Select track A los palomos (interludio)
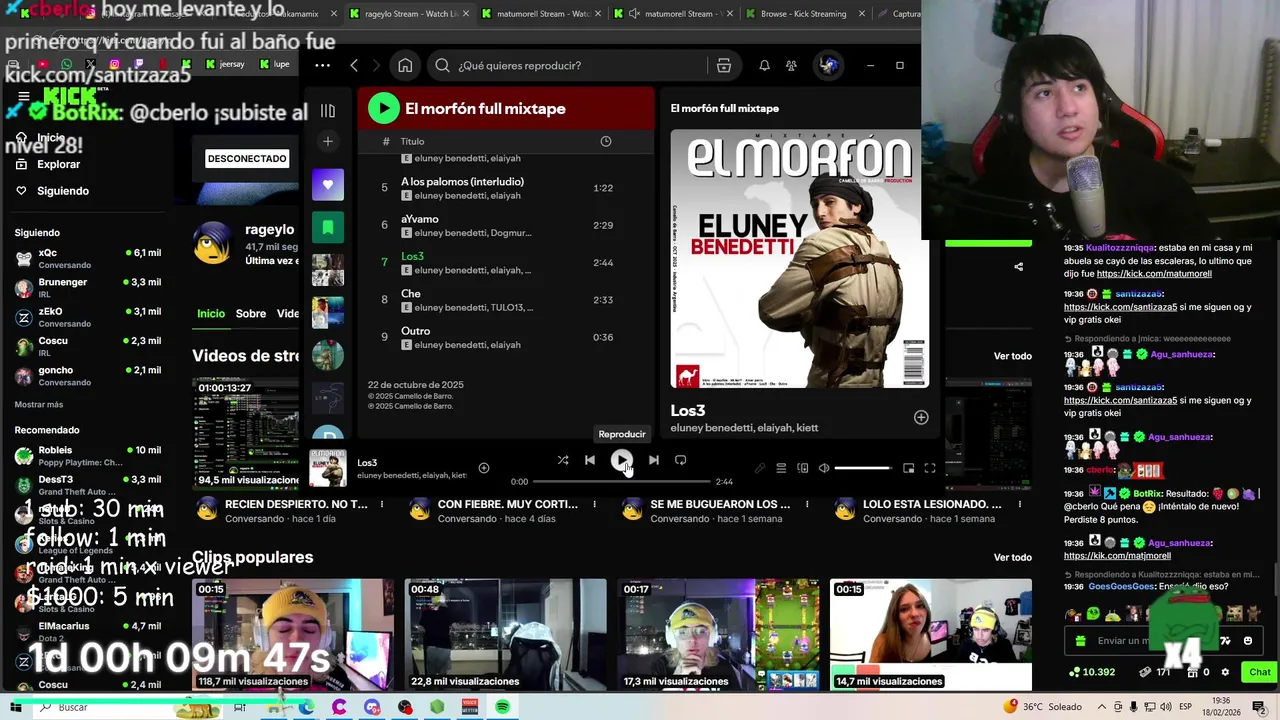The height and width of the screenshot is (720, 1280). [506, 188]
